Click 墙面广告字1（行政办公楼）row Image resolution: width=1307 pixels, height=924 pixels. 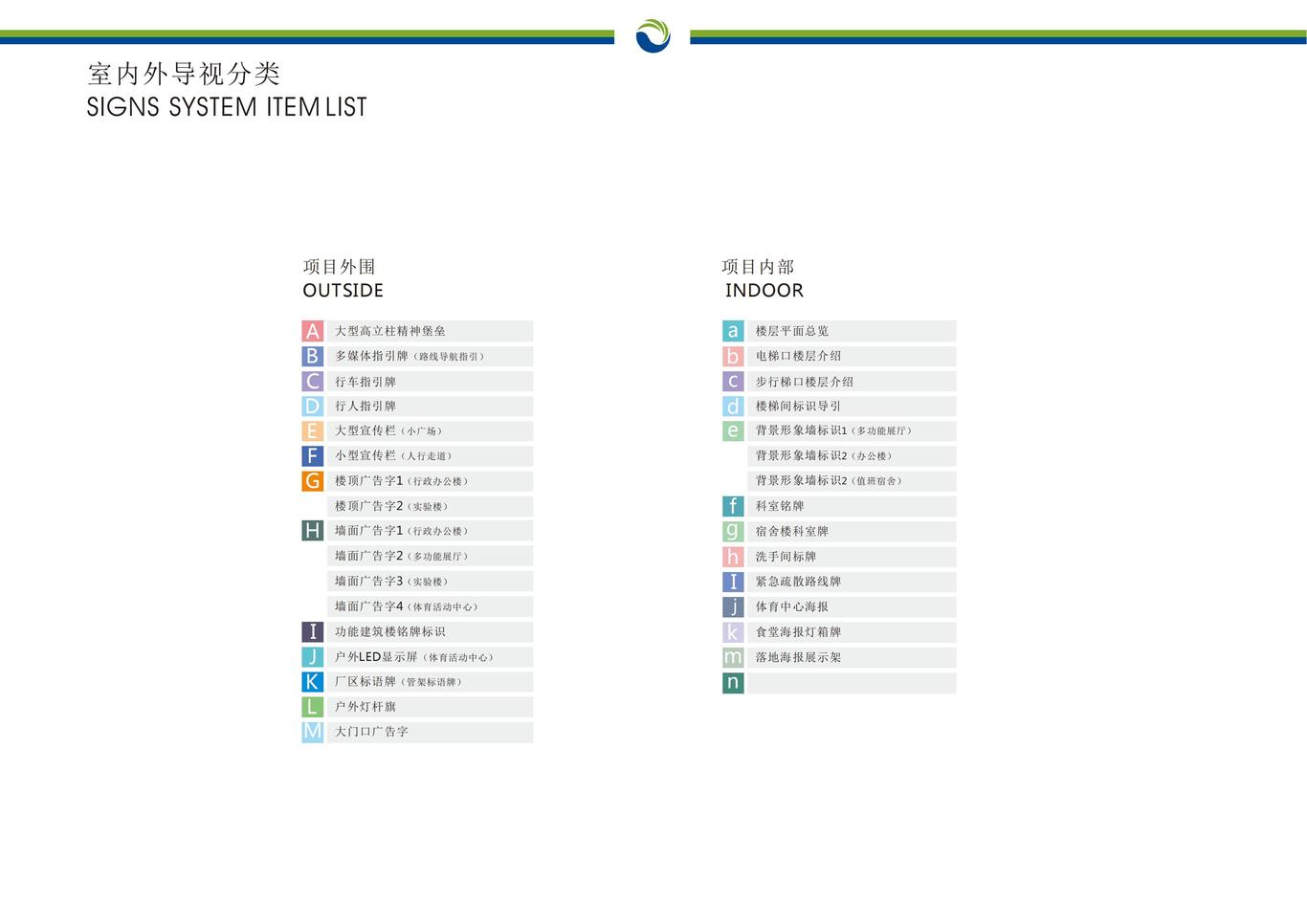coord(430,530)
